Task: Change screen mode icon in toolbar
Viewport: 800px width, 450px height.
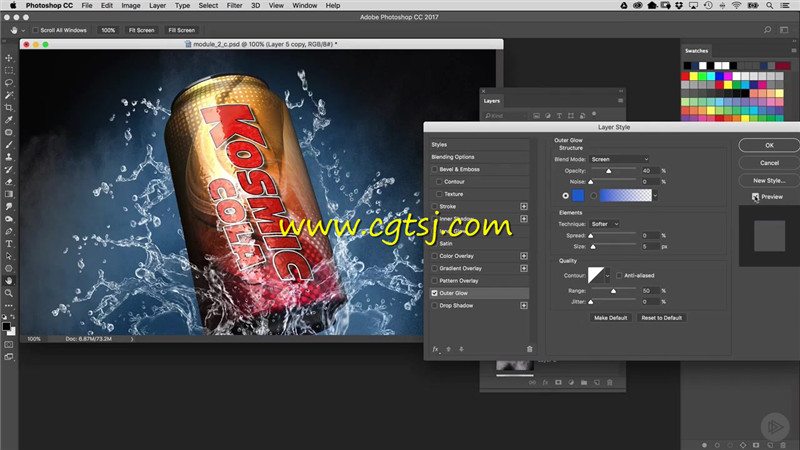Action: 9,357
